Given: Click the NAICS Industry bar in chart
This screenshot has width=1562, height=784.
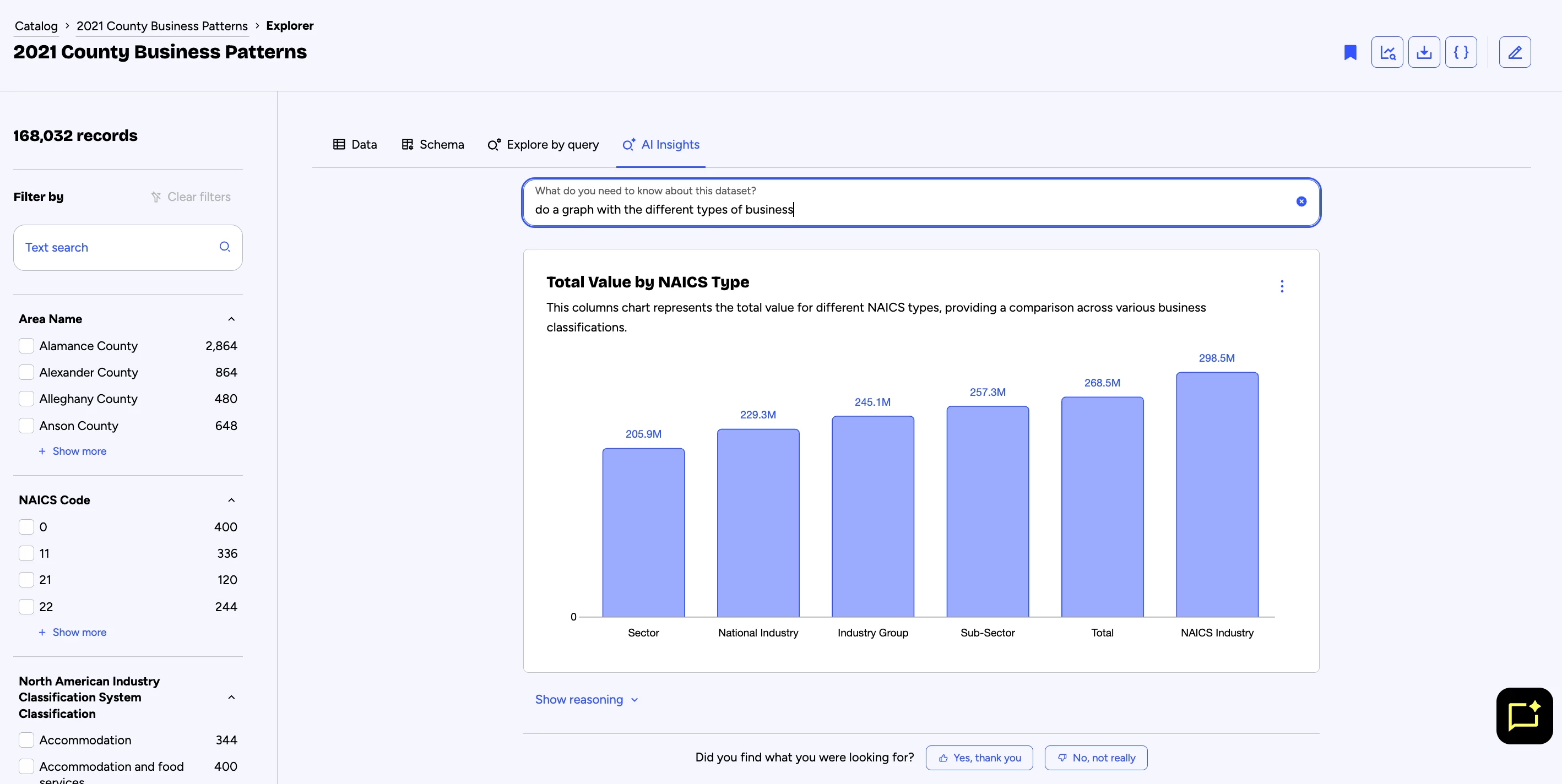Looking at the screenshot, I should point(1217,495).
